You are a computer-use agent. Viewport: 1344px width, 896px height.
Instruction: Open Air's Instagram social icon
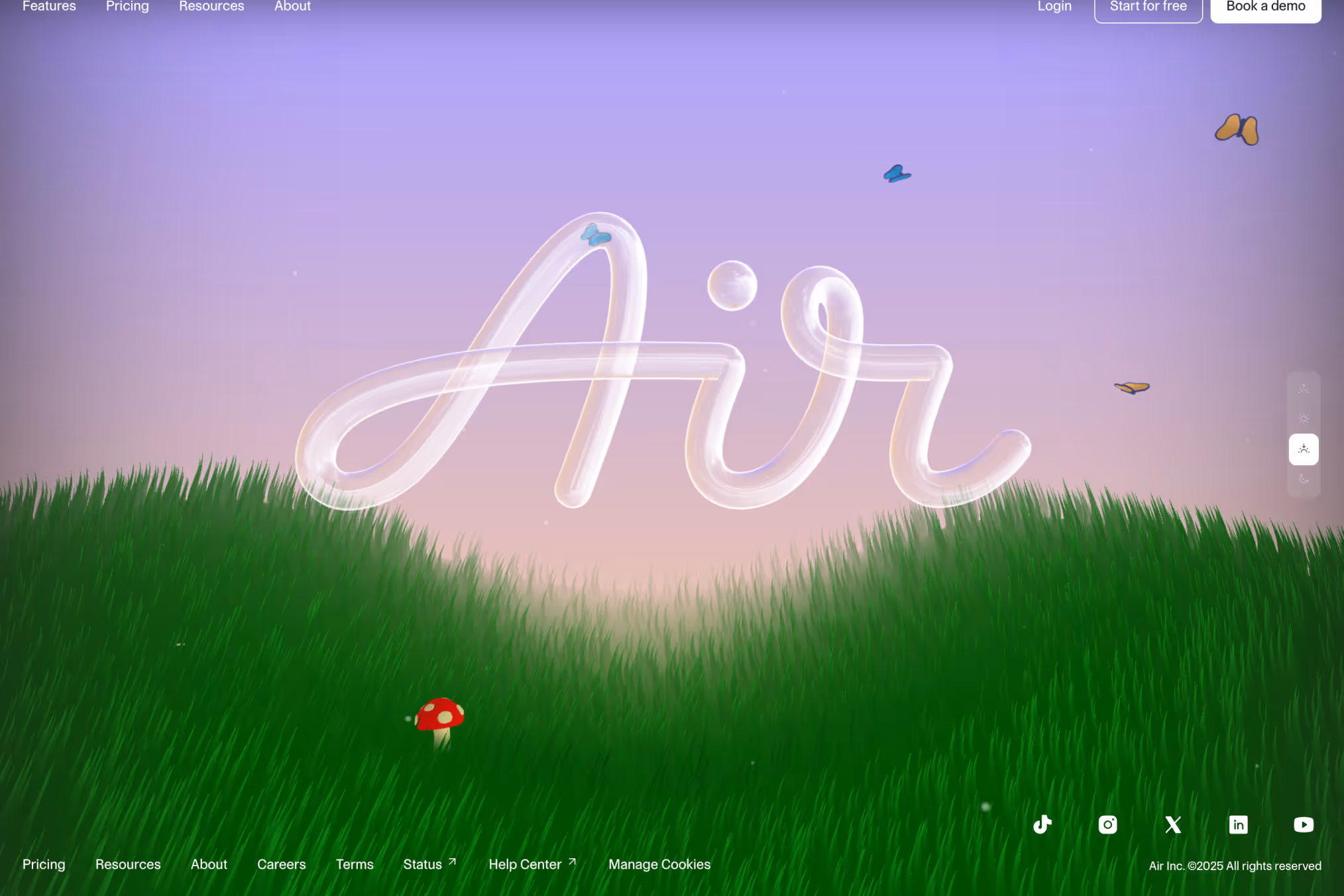tap(1107, 824)
